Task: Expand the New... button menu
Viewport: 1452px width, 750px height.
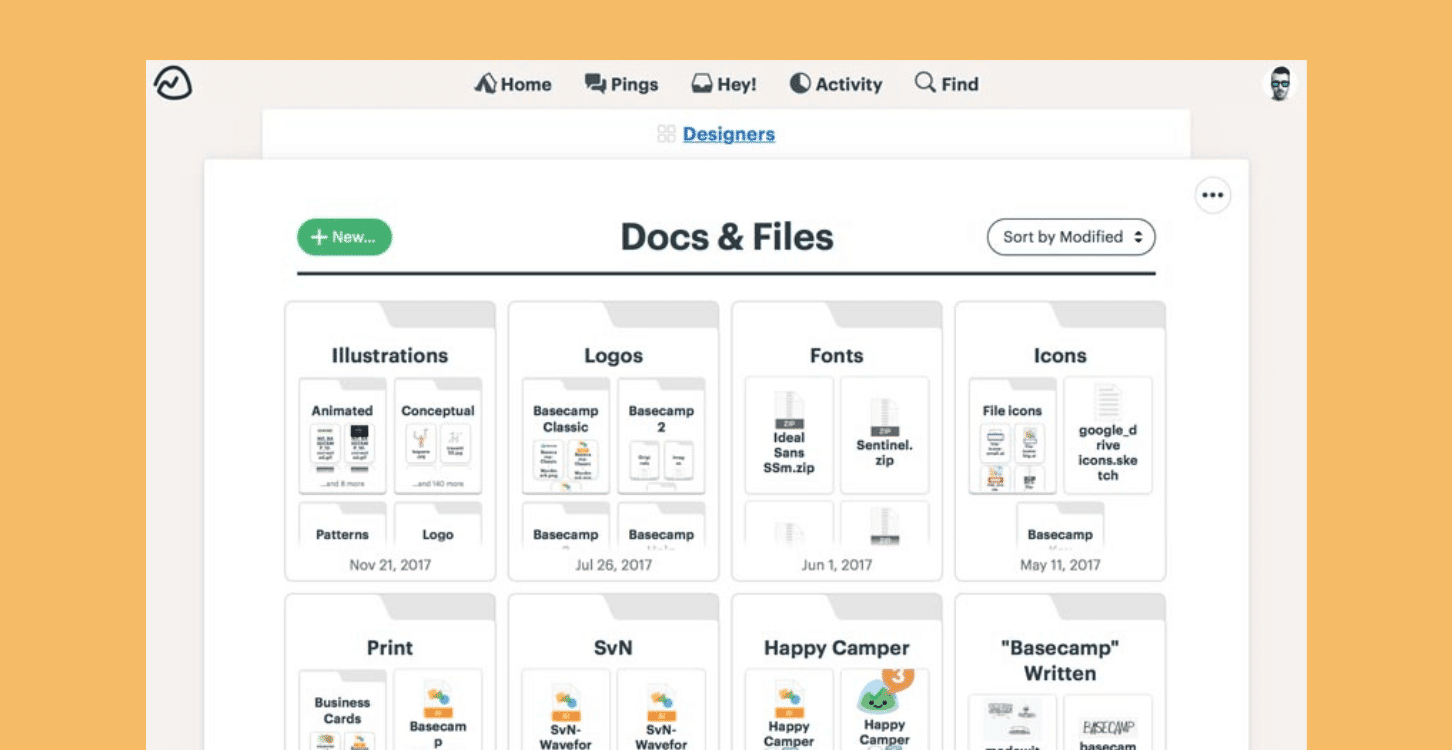Action: tap(344, 237)
